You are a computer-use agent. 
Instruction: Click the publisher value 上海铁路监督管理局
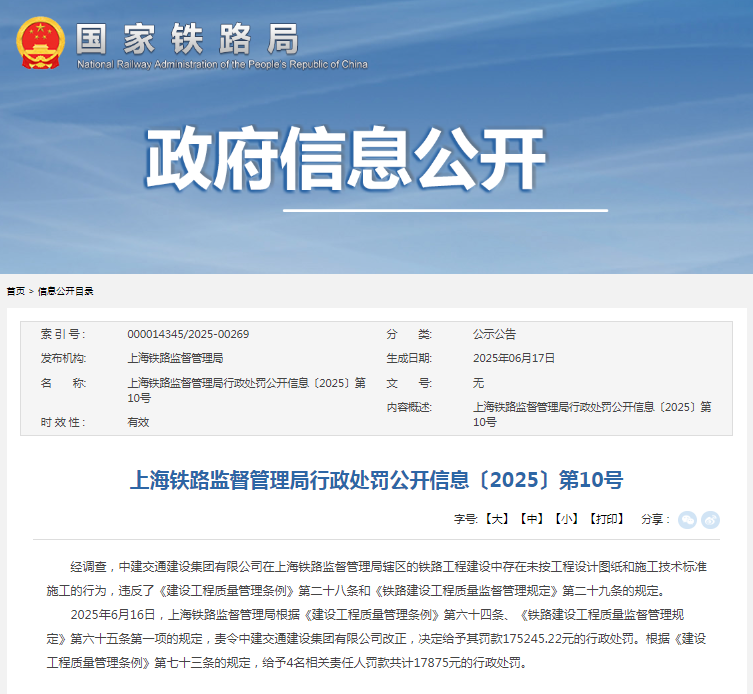(175, 358)
